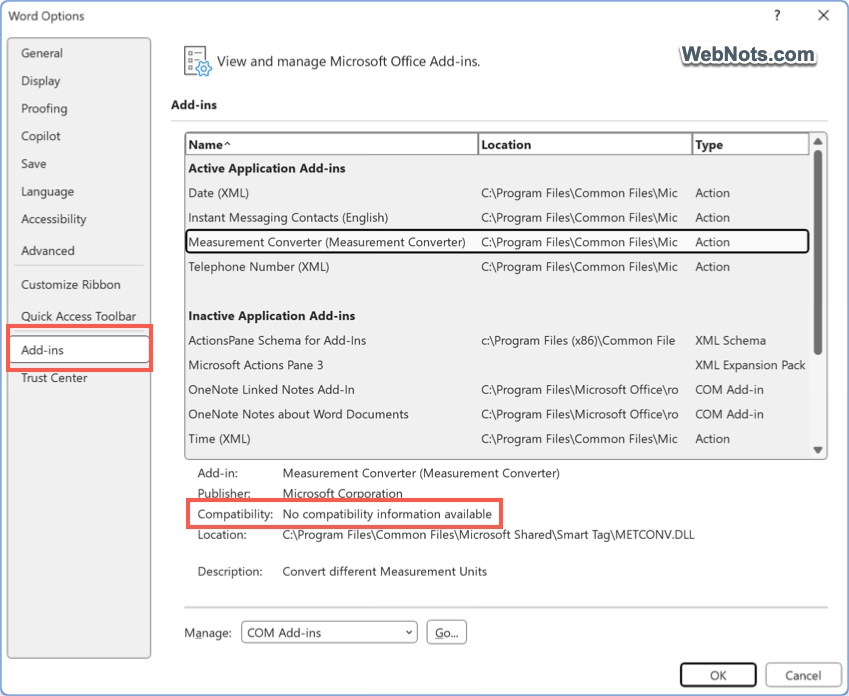Screen dimensions: 849x696
Task: Click the Cancel button
Action: click(803, 675)
